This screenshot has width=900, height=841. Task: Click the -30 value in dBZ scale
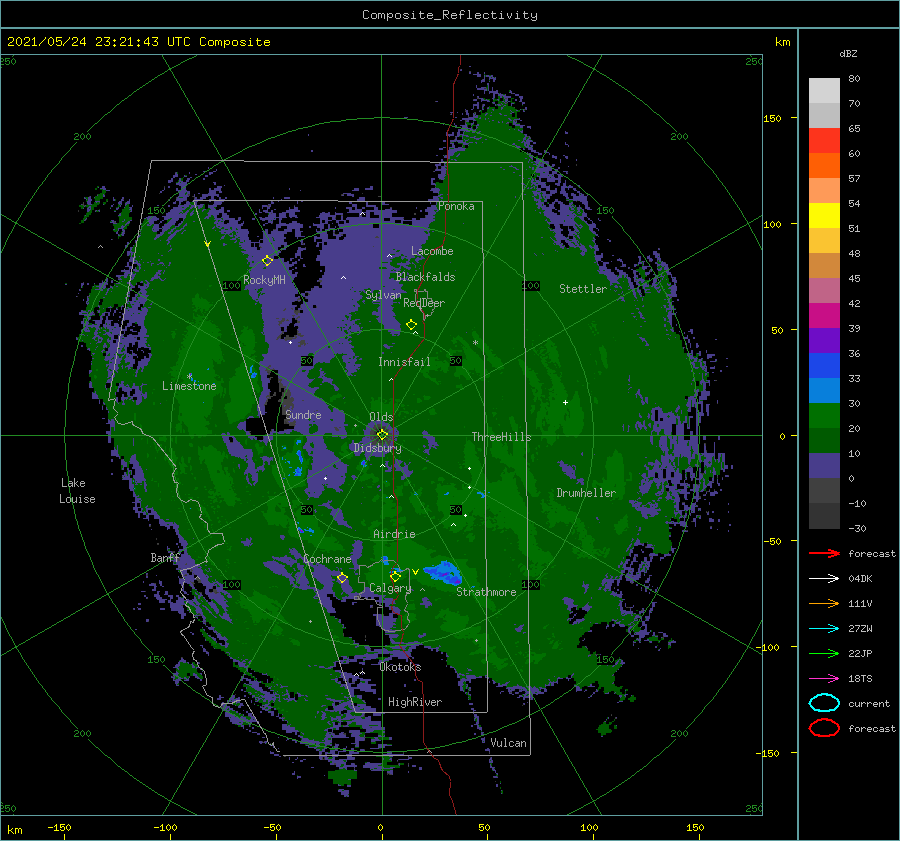[x=857, y=528]
